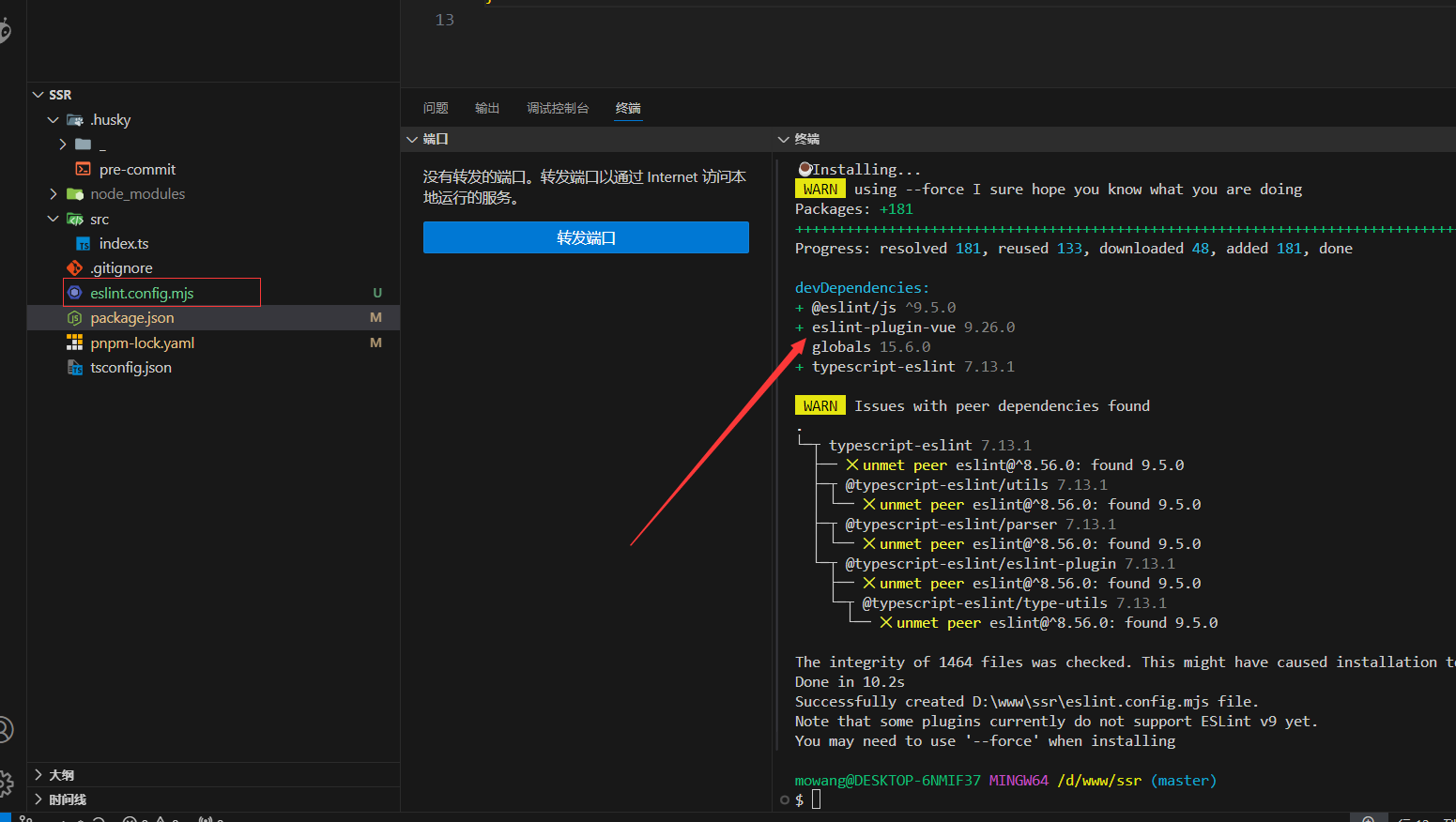
Task: Collapse the 终端 section header chevron
Action: (784, 139)
